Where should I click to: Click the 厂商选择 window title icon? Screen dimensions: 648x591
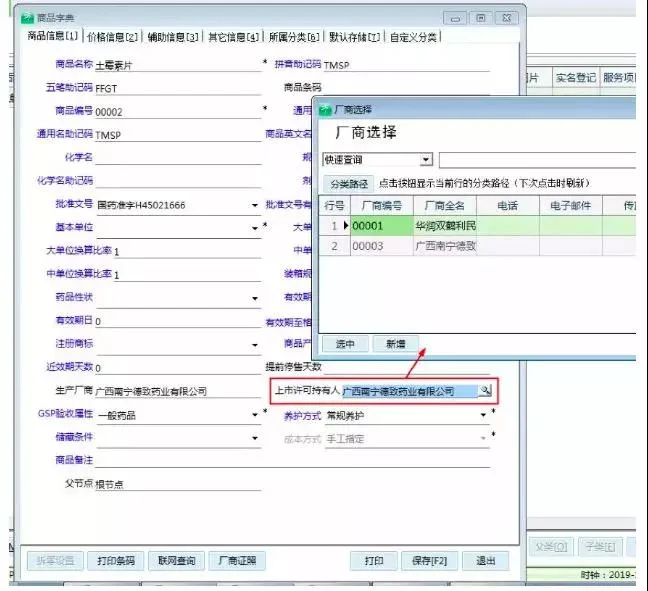(x=325, y=110)
